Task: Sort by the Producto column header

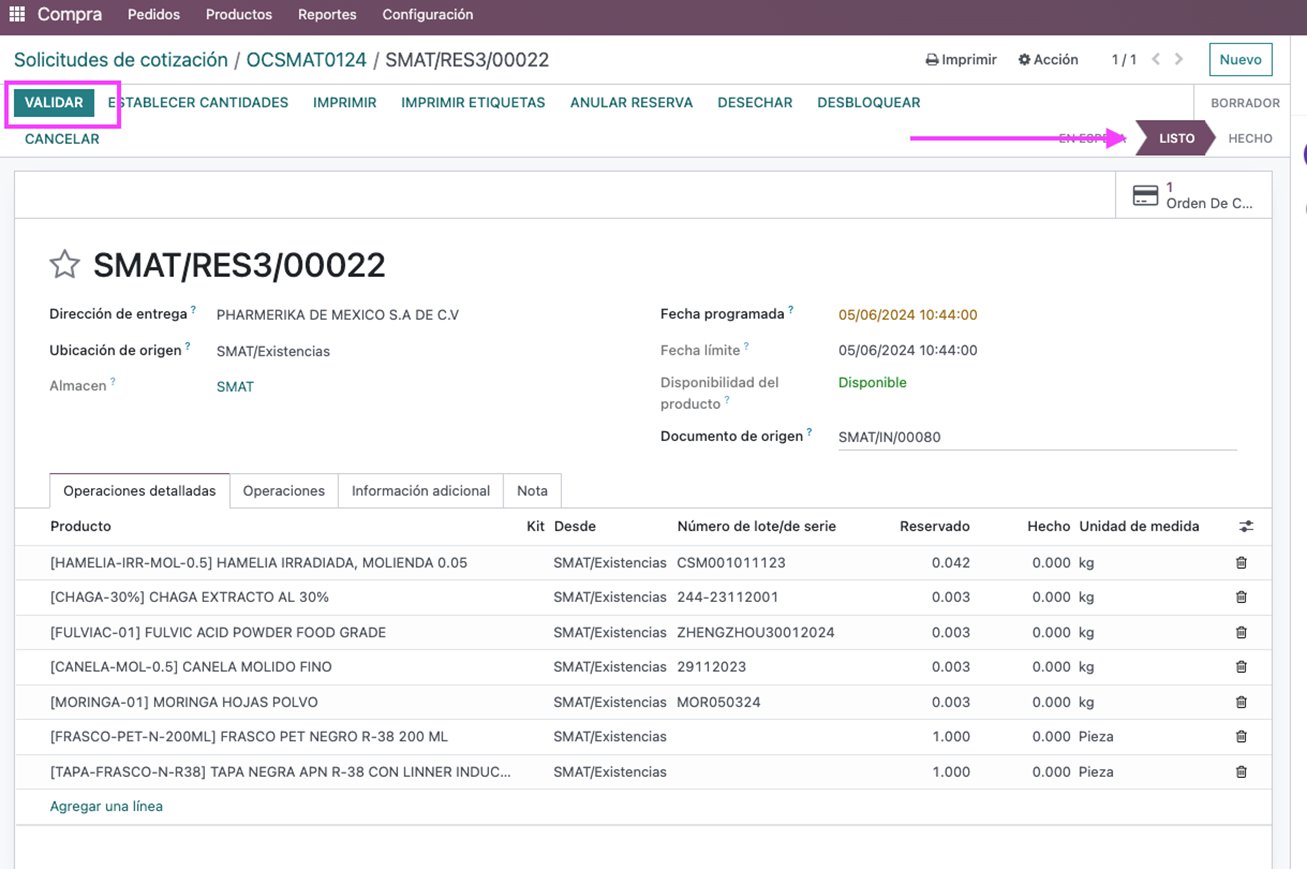Action: [81, 526]
